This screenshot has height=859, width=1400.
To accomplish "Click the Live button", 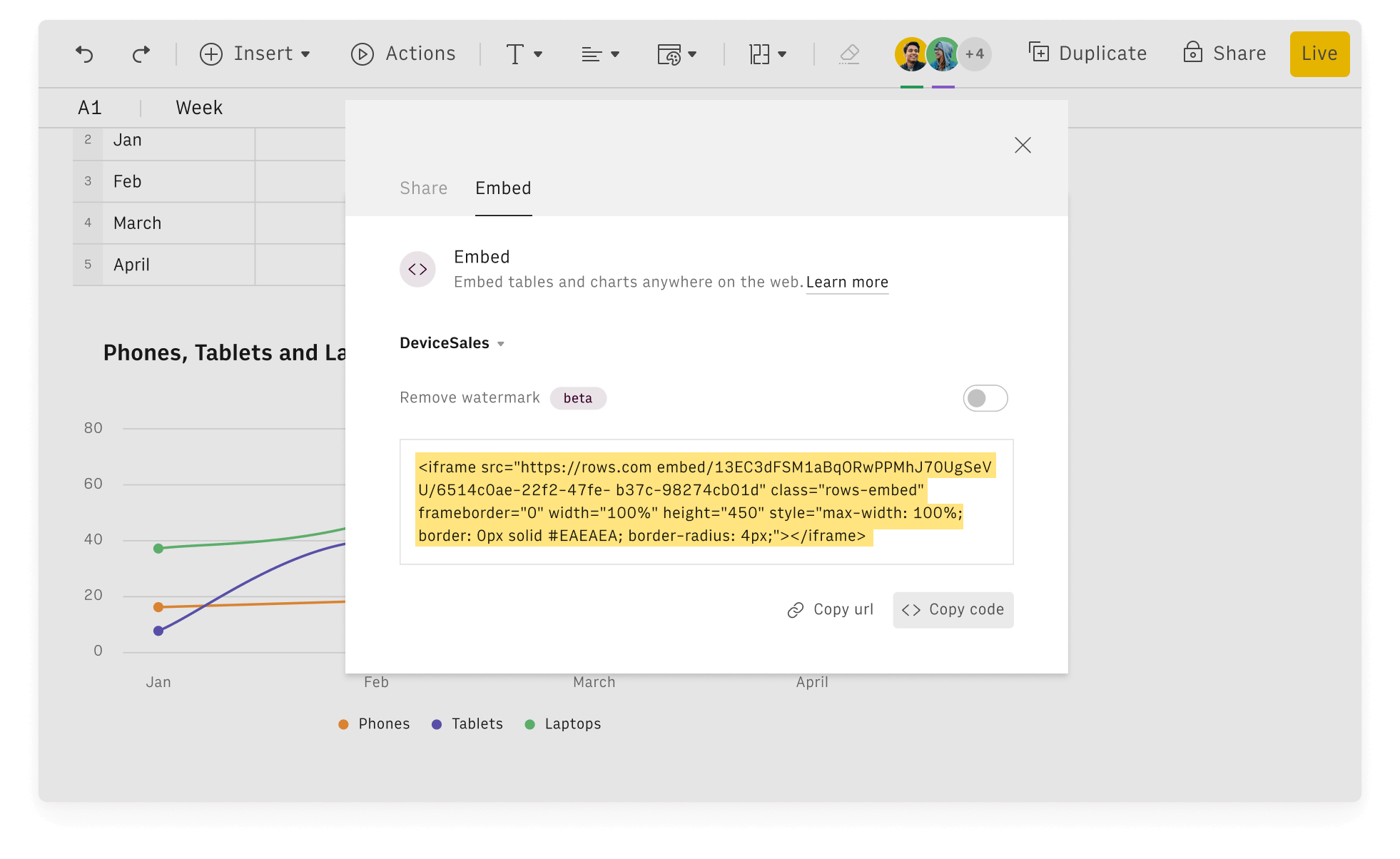I will [1319, 54].
